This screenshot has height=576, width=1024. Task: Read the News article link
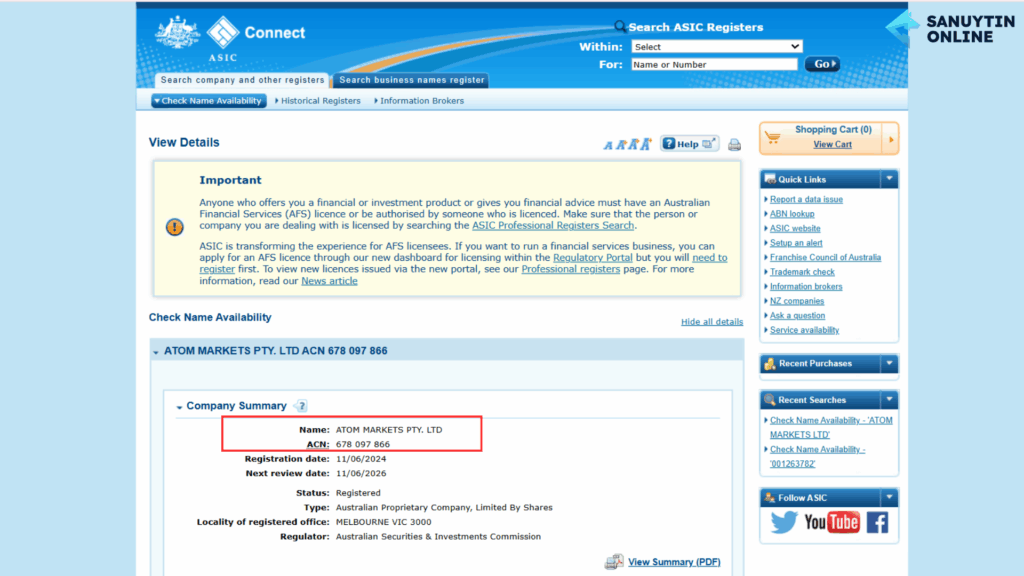point(329,281)
